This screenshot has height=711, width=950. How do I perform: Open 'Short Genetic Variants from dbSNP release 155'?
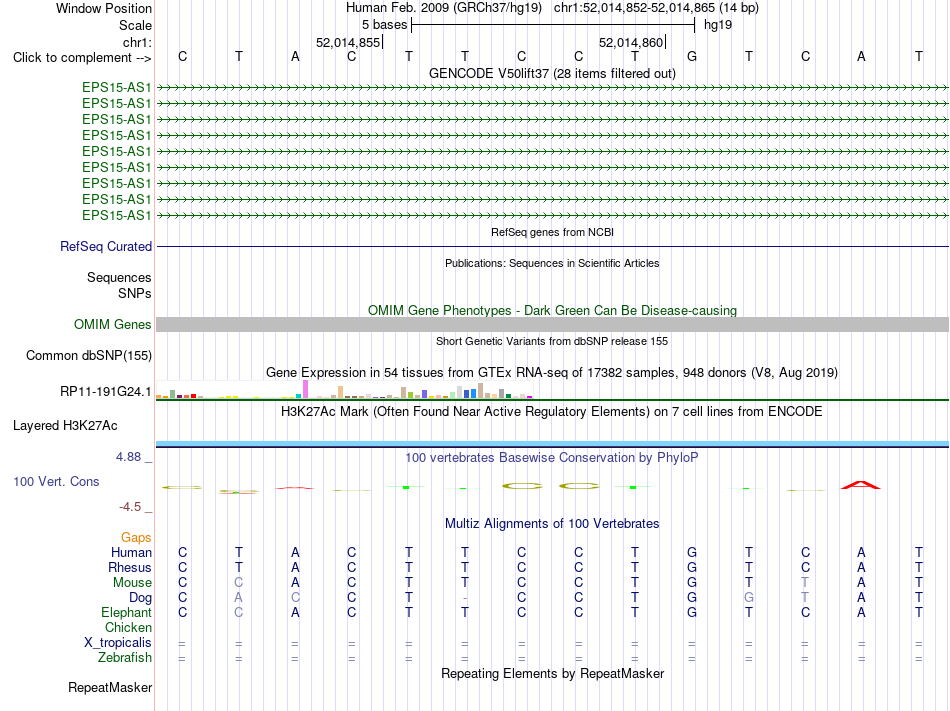point(552,341)
